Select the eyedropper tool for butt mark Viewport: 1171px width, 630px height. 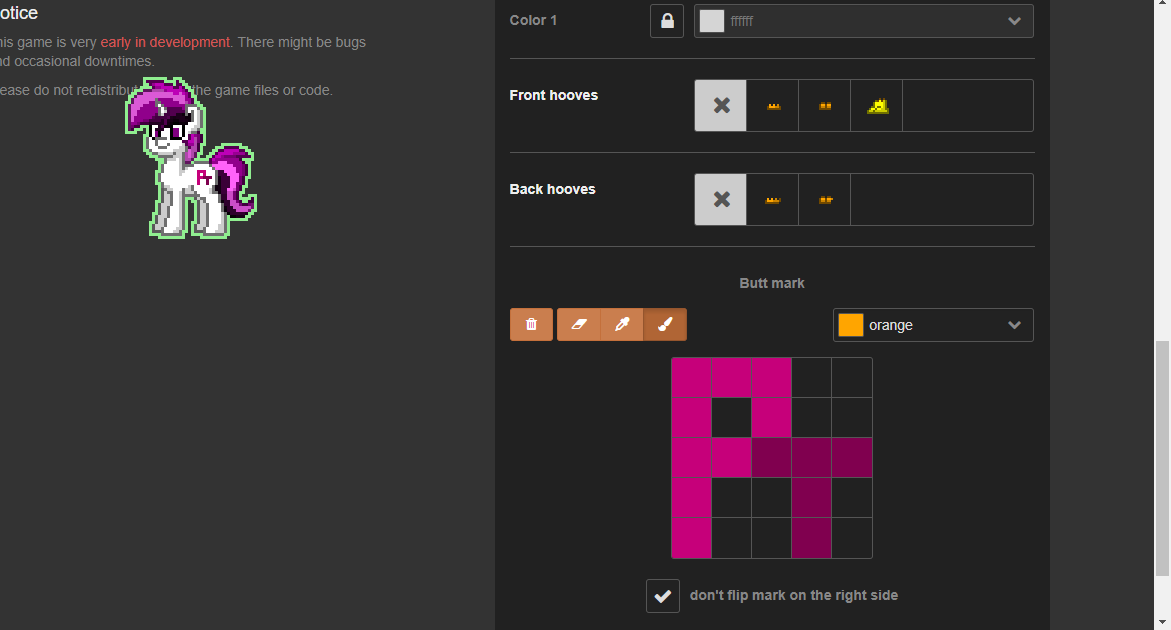pyautogui.click(x=622, y=325)
